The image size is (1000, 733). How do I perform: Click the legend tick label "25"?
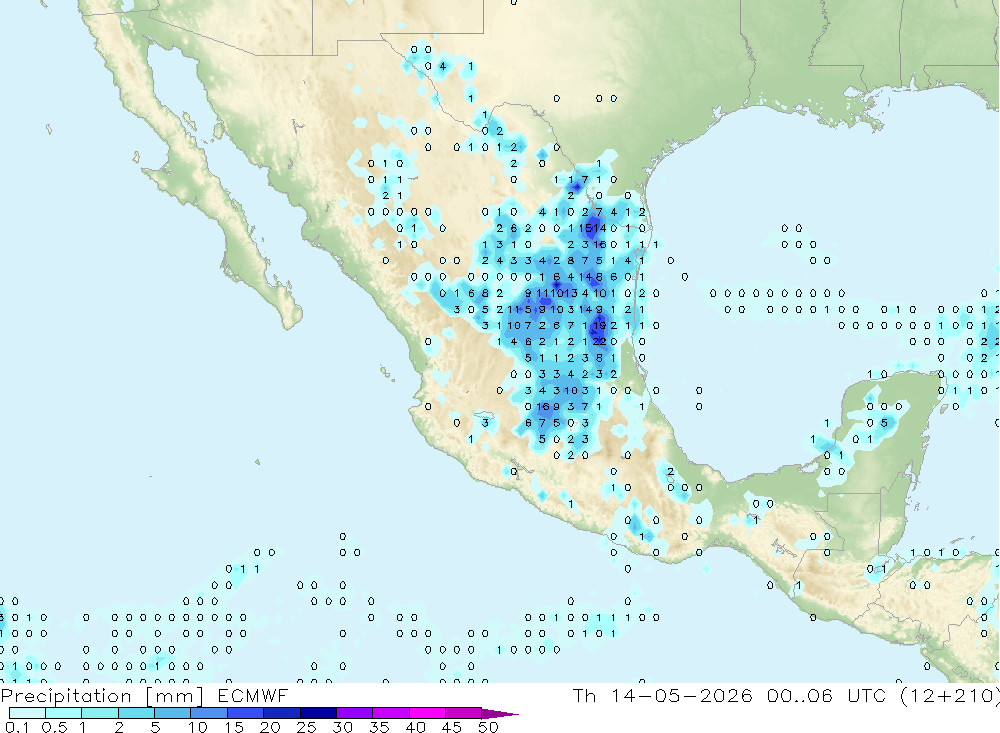306,727
